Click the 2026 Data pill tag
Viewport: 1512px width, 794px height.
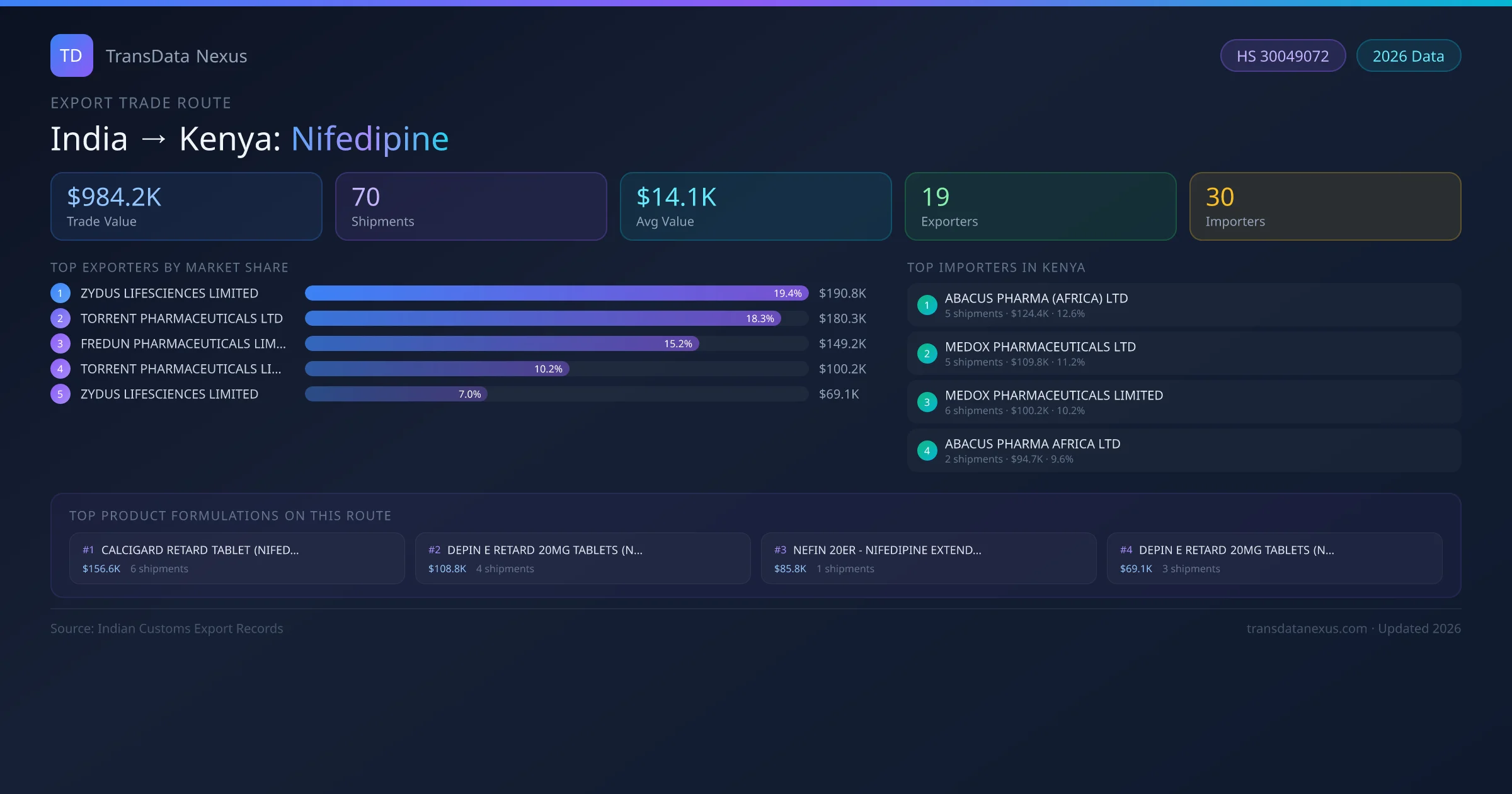[x=1408, y=56]
